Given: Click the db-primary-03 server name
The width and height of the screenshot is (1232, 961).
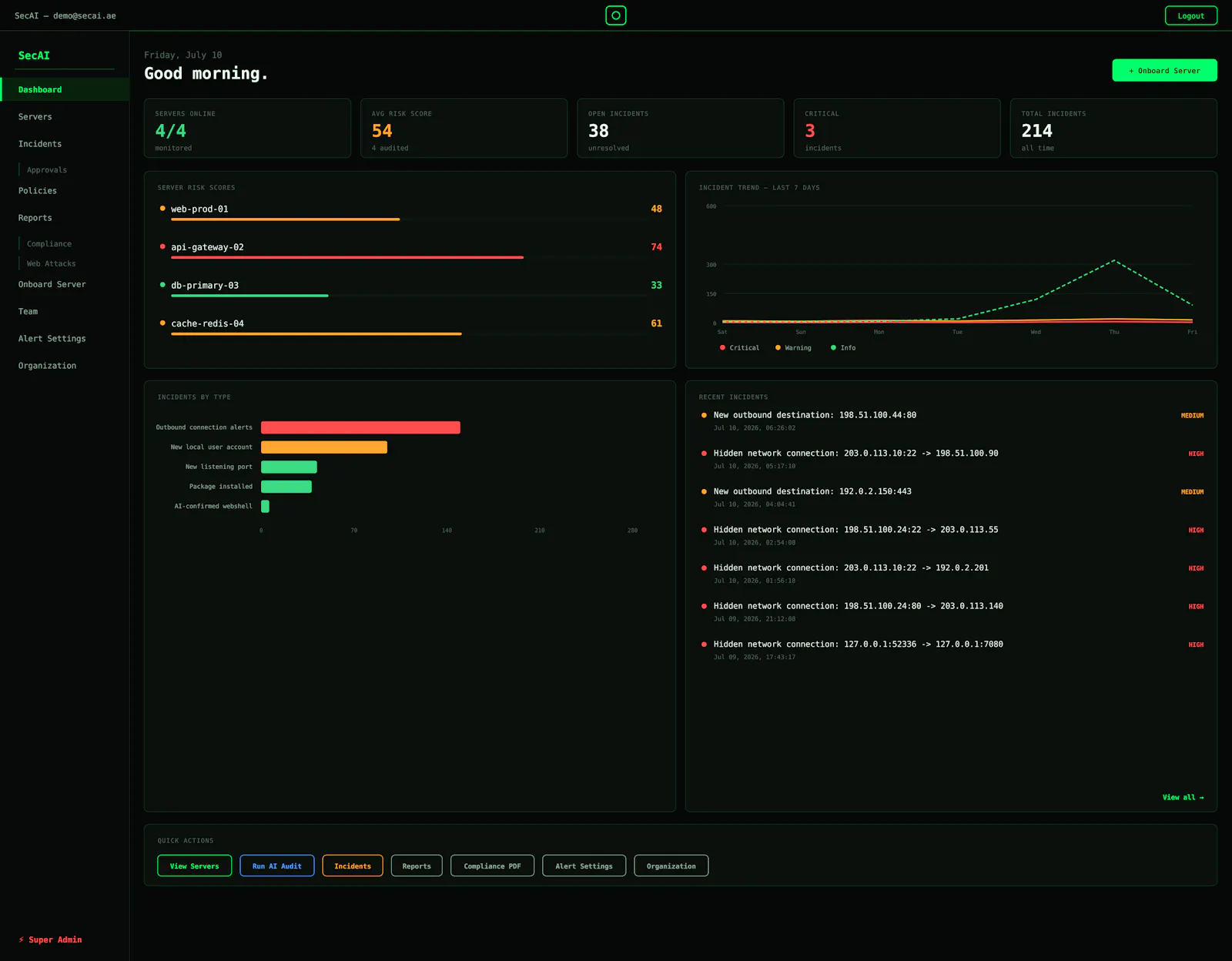Looking at the screenshot, I should point(205,286).
